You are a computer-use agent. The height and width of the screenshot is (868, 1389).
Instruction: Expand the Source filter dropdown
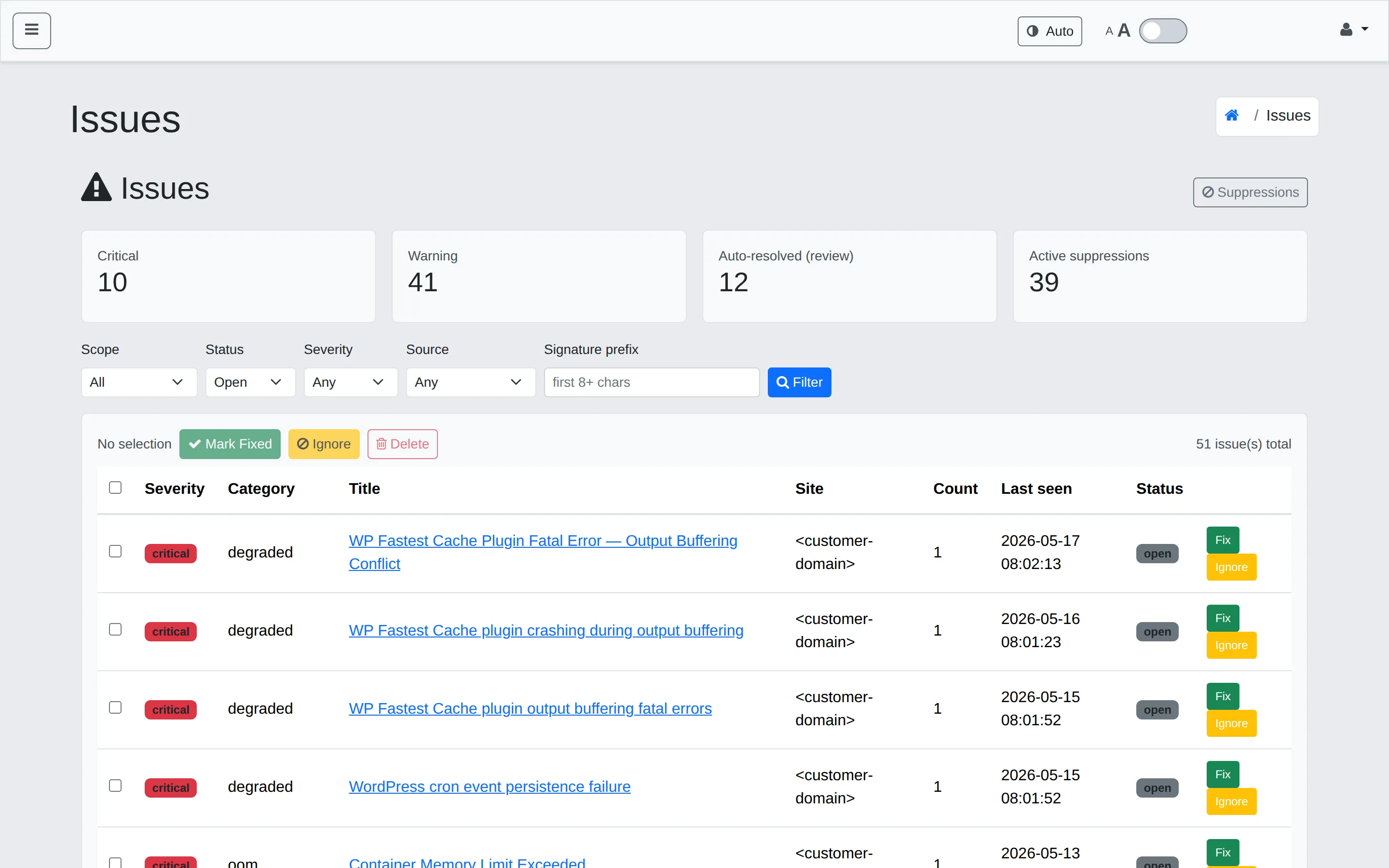click(x=471, y=382)
